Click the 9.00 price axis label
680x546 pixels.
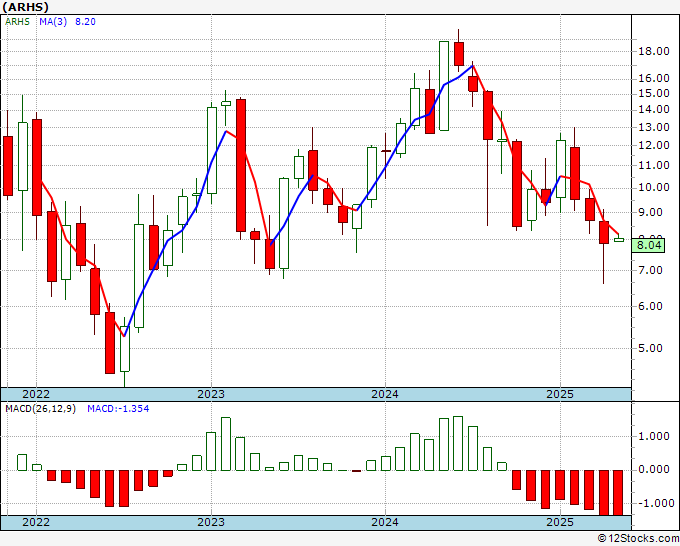click(650, 213)
